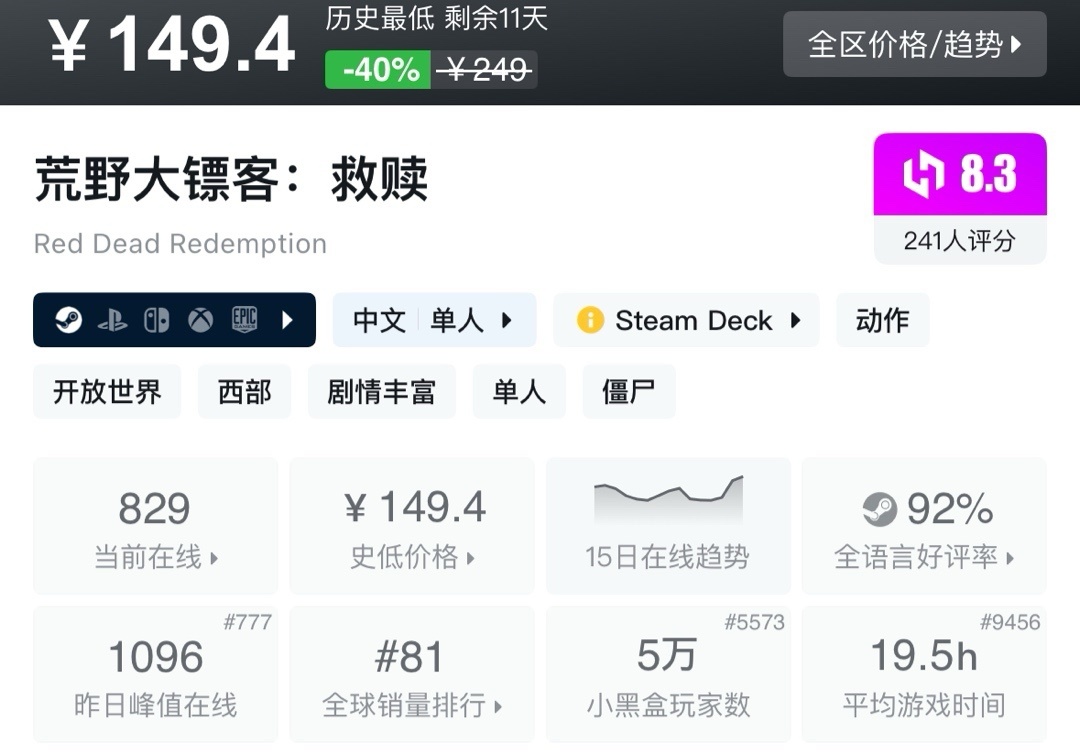Tap the 僵尸 tag
The width and height of the screenshot is (1080, 754).
click(x=628, y=391)
